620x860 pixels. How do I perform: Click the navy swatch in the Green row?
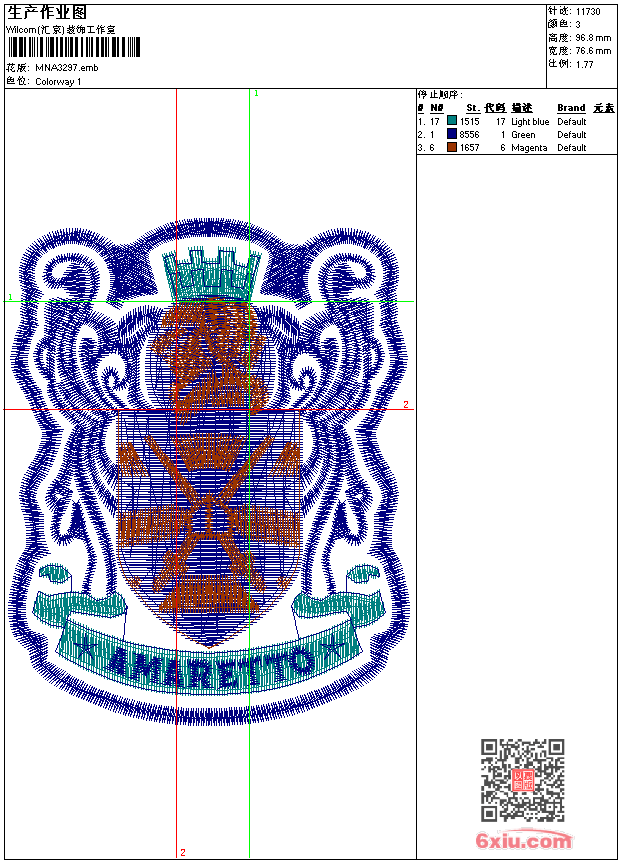[452, 134]
